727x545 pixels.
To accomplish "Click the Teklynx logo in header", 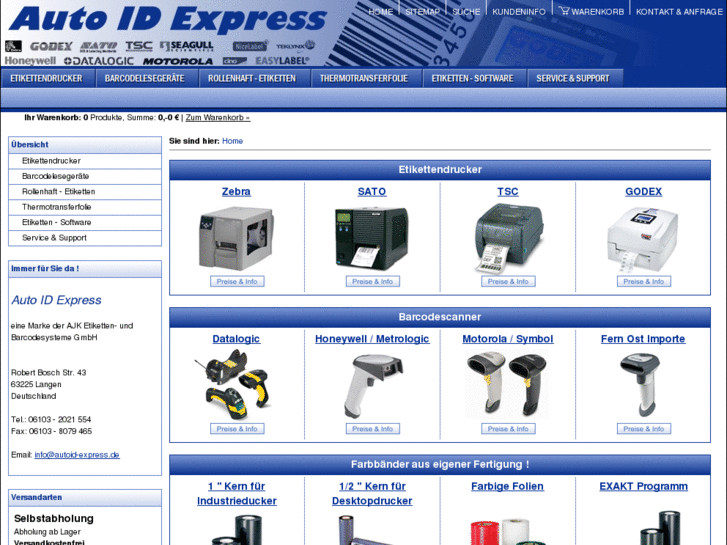I will 295,46.
